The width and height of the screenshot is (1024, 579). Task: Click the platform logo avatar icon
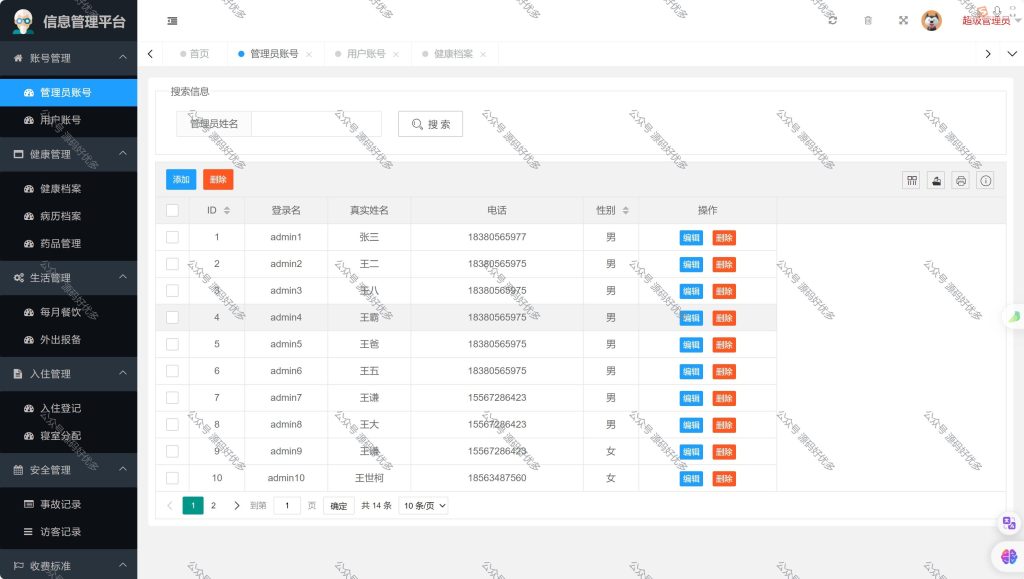tap(24, 22)
